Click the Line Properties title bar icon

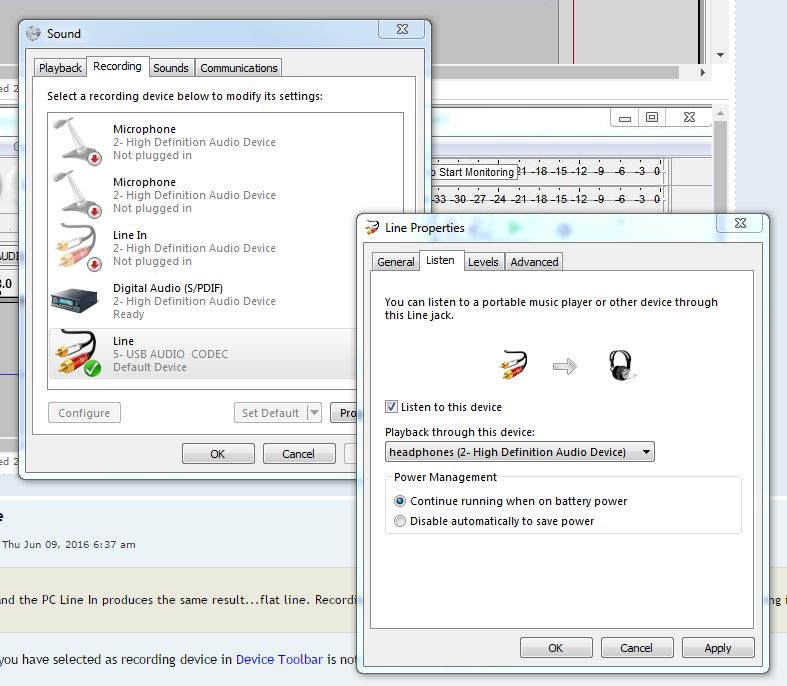click(x=372, y=228)
